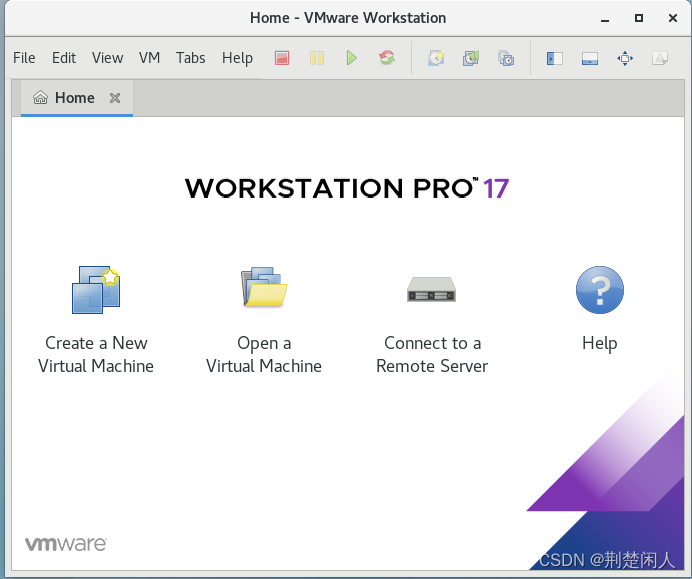Viewport: 692px width, 579px height.
Task: Click the greyed Unity mode toolbar icon
Action: [x=660, y=58]
